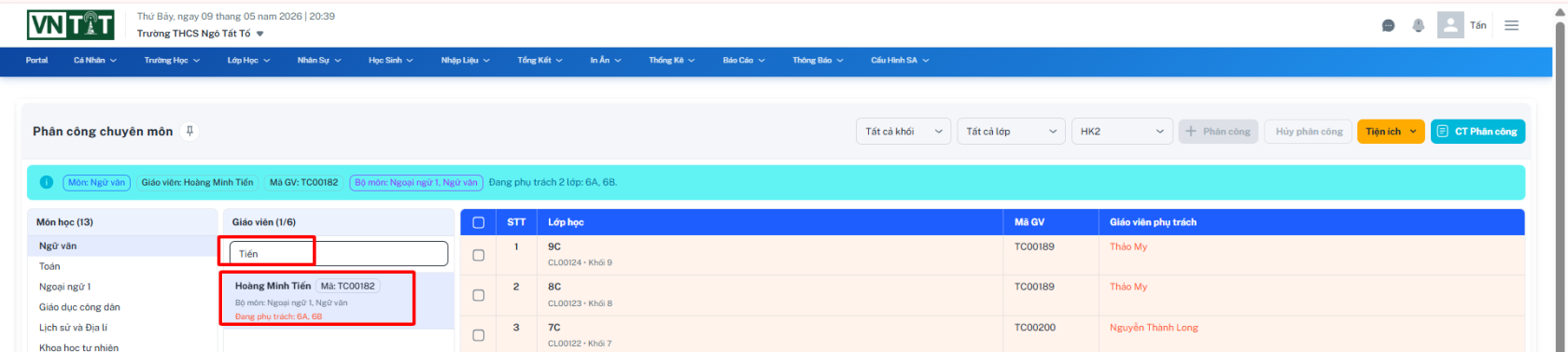The height and width of the screenshot is (352, 1568).
Task: Expand the Lớp Học menu
Action: click(248, 61)
